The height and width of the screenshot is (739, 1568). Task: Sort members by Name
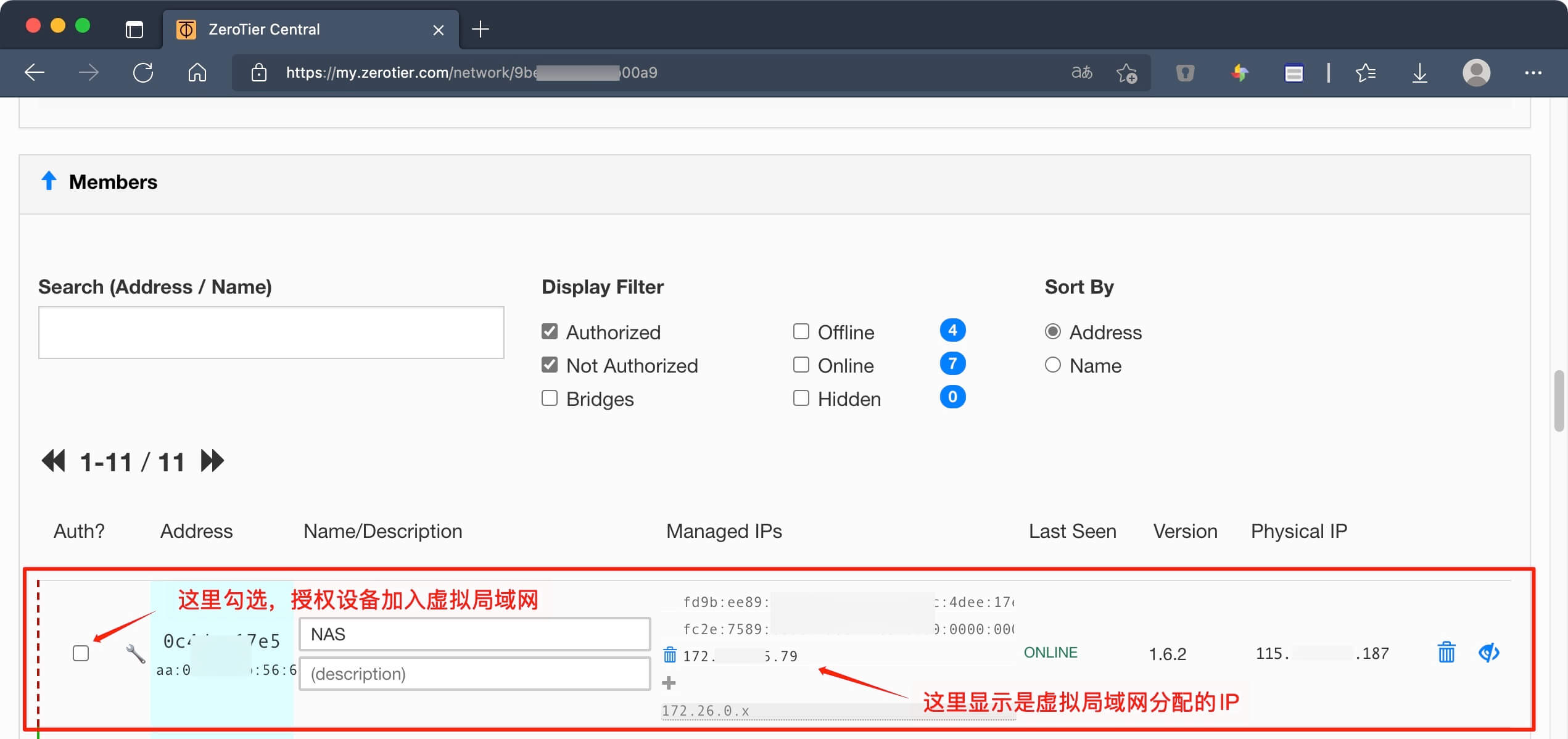click(x=1053, y=365)
